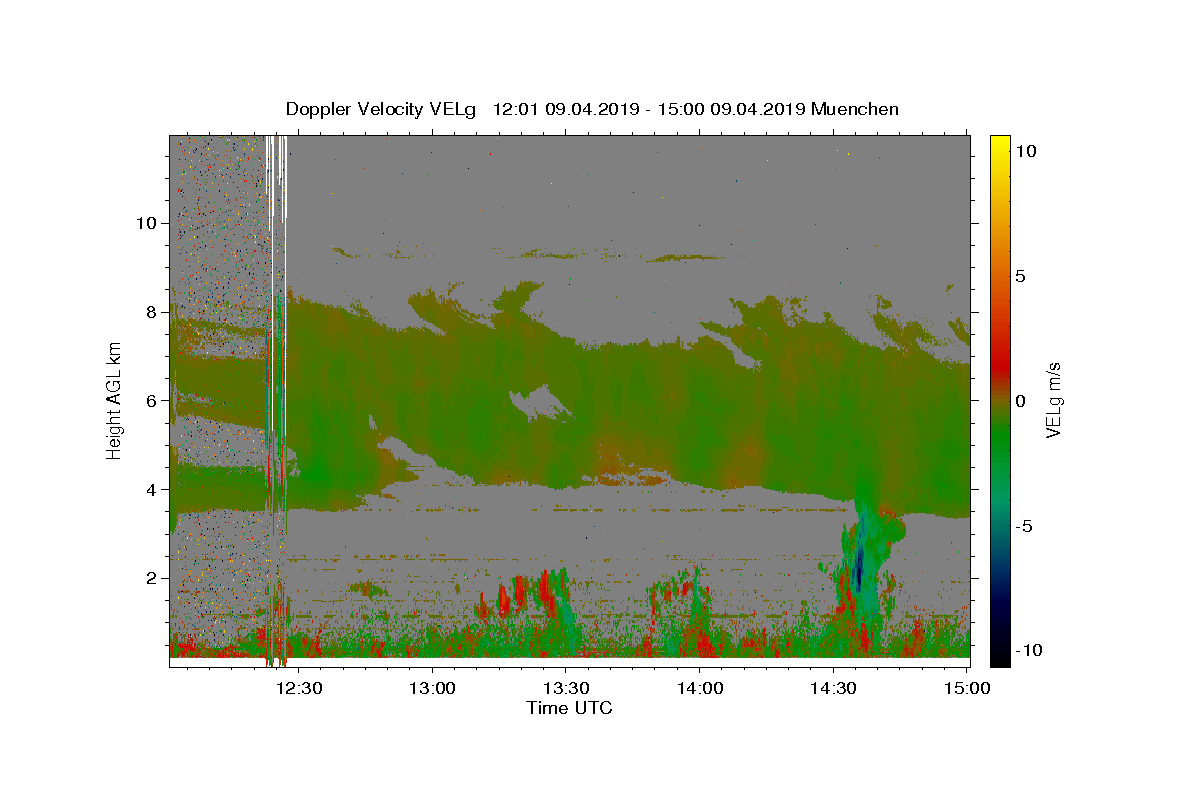
Task: Click the 13:00 time axis tick label
Action: (x=433, y=688)
